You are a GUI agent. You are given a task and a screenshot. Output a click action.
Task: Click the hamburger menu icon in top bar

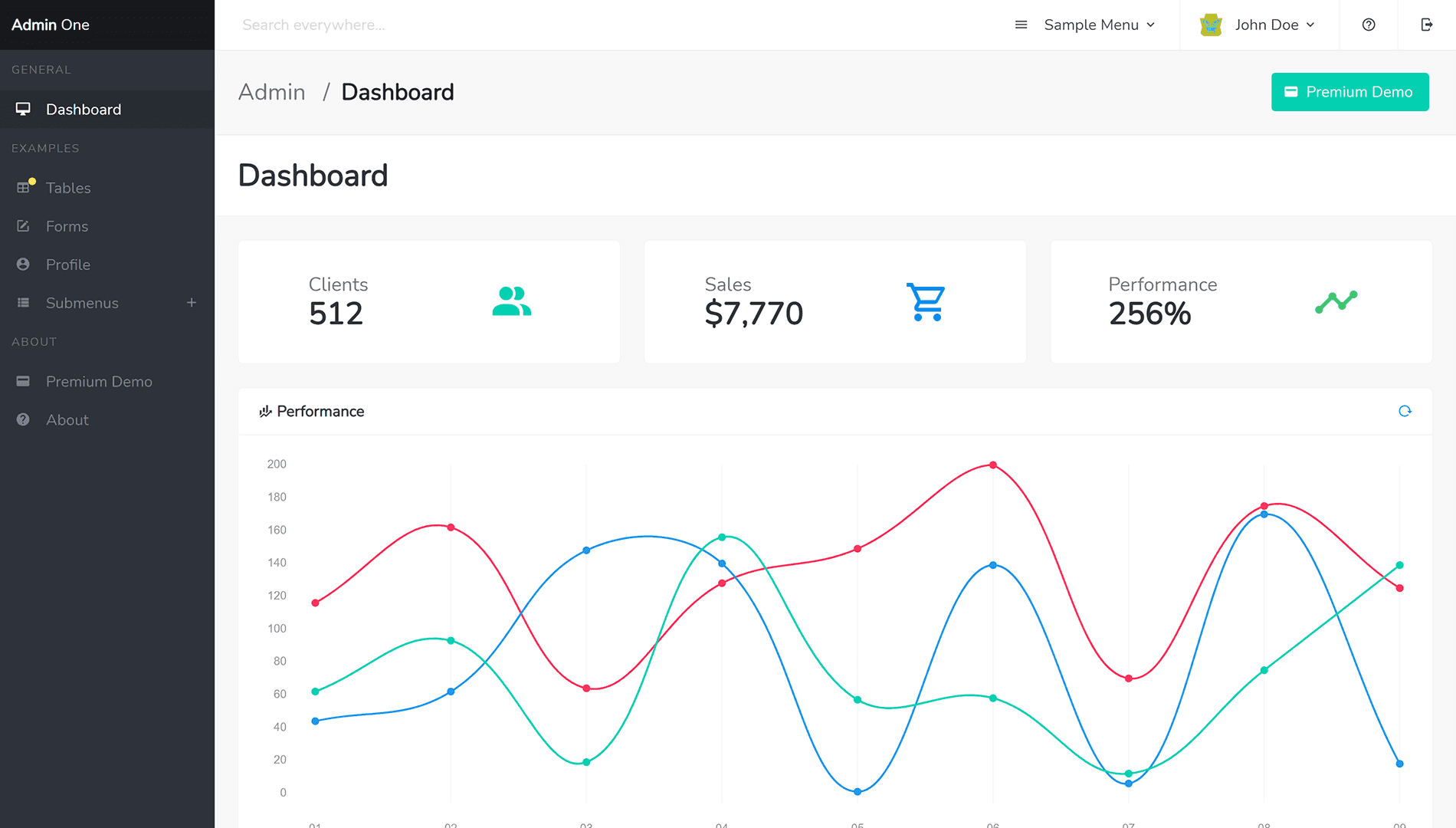pos(1021,25)
